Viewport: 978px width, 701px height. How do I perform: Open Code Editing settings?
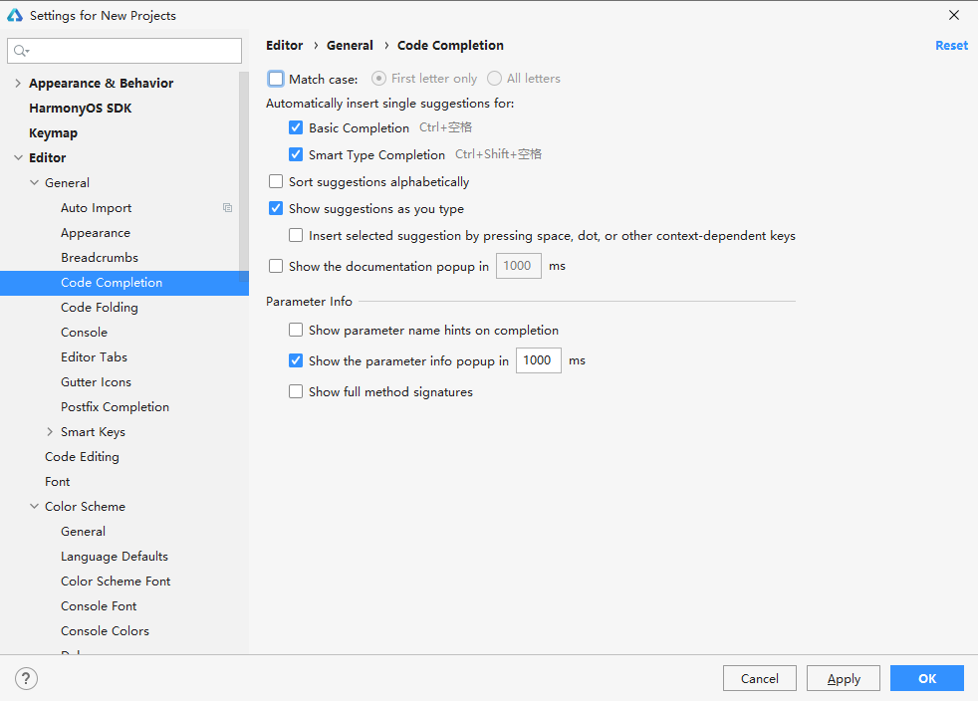coord(82,457)
